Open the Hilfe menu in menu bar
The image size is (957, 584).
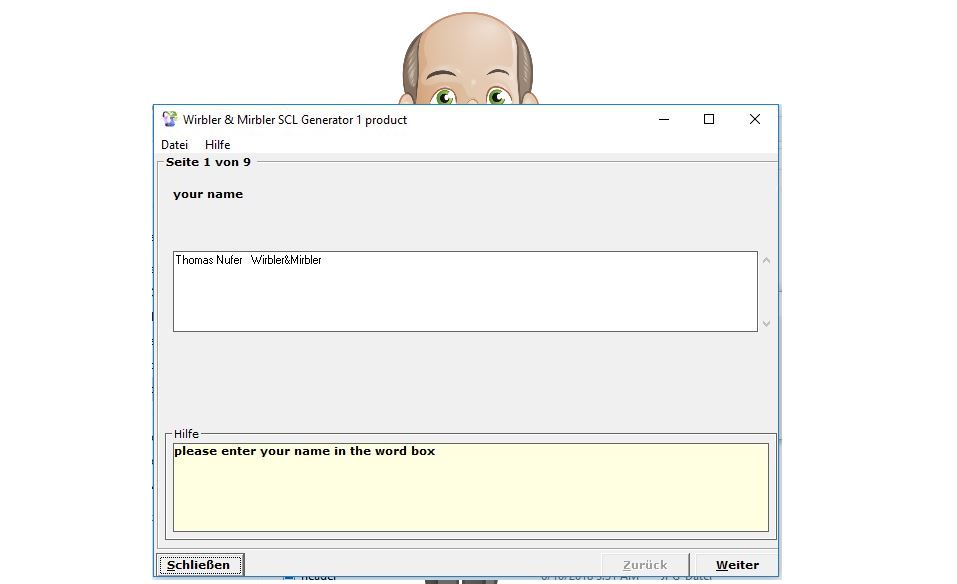point(217,145)
